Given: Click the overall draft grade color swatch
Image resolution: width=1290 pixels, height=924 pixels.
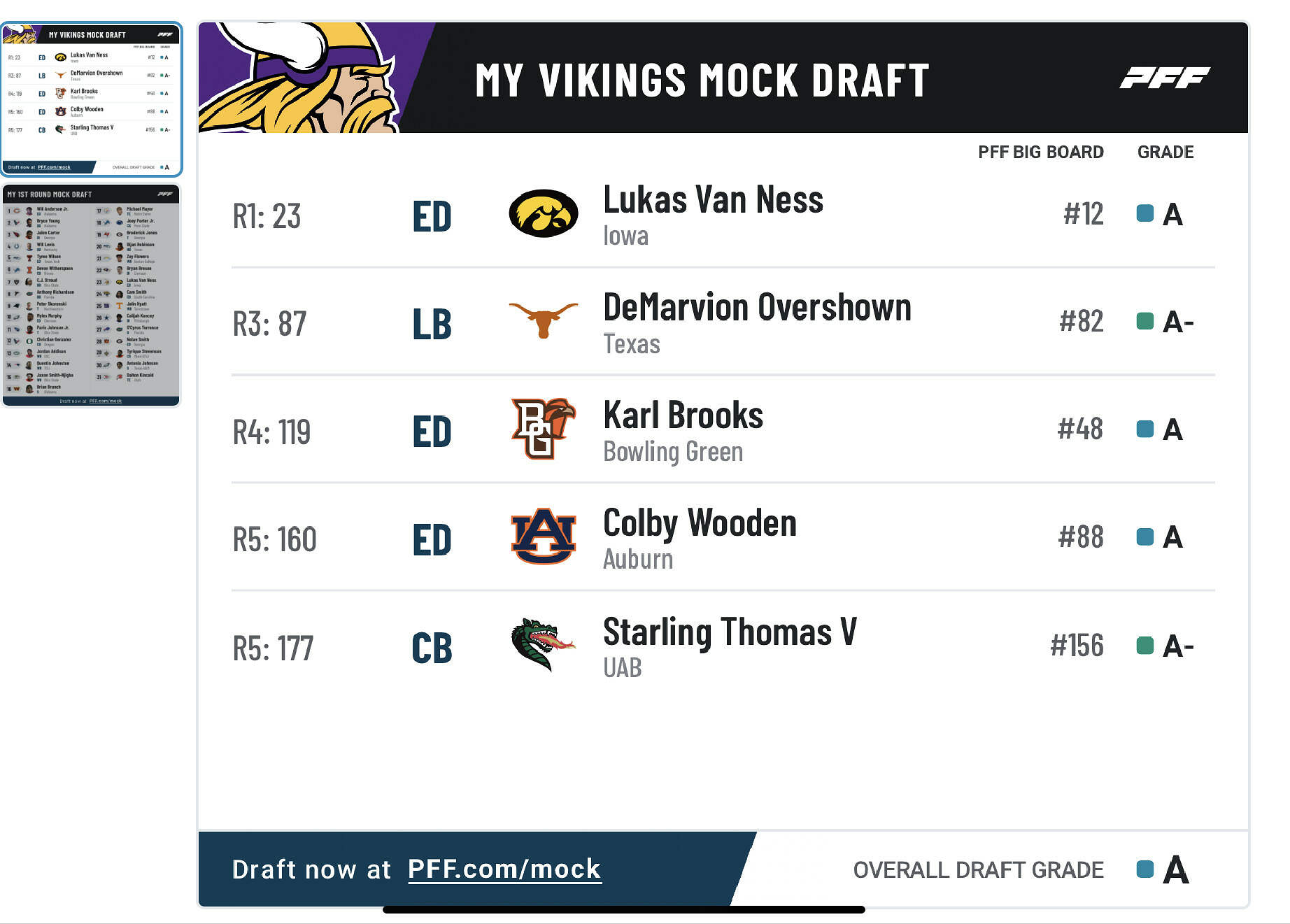Looking at the screenshot, I should pos(1145,869).
